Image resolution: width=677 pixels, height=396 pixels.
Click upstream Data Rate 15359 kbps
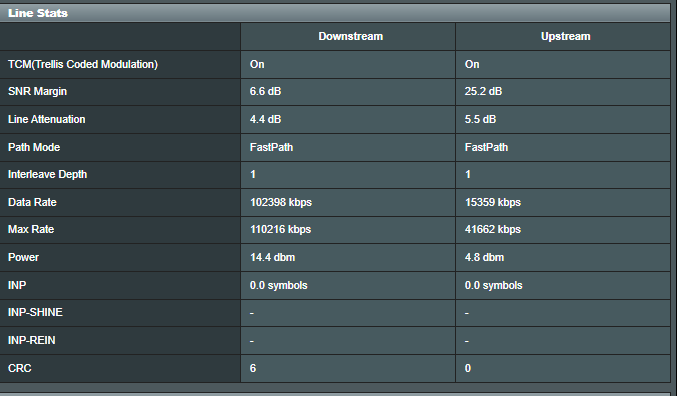pyautogui.click(x=493, y=202)
